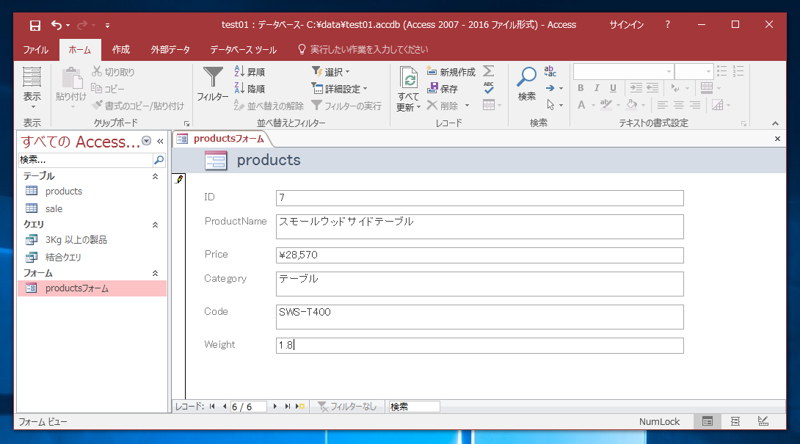
Task: Click the 昇順 sort button
Action: (249, 72)
